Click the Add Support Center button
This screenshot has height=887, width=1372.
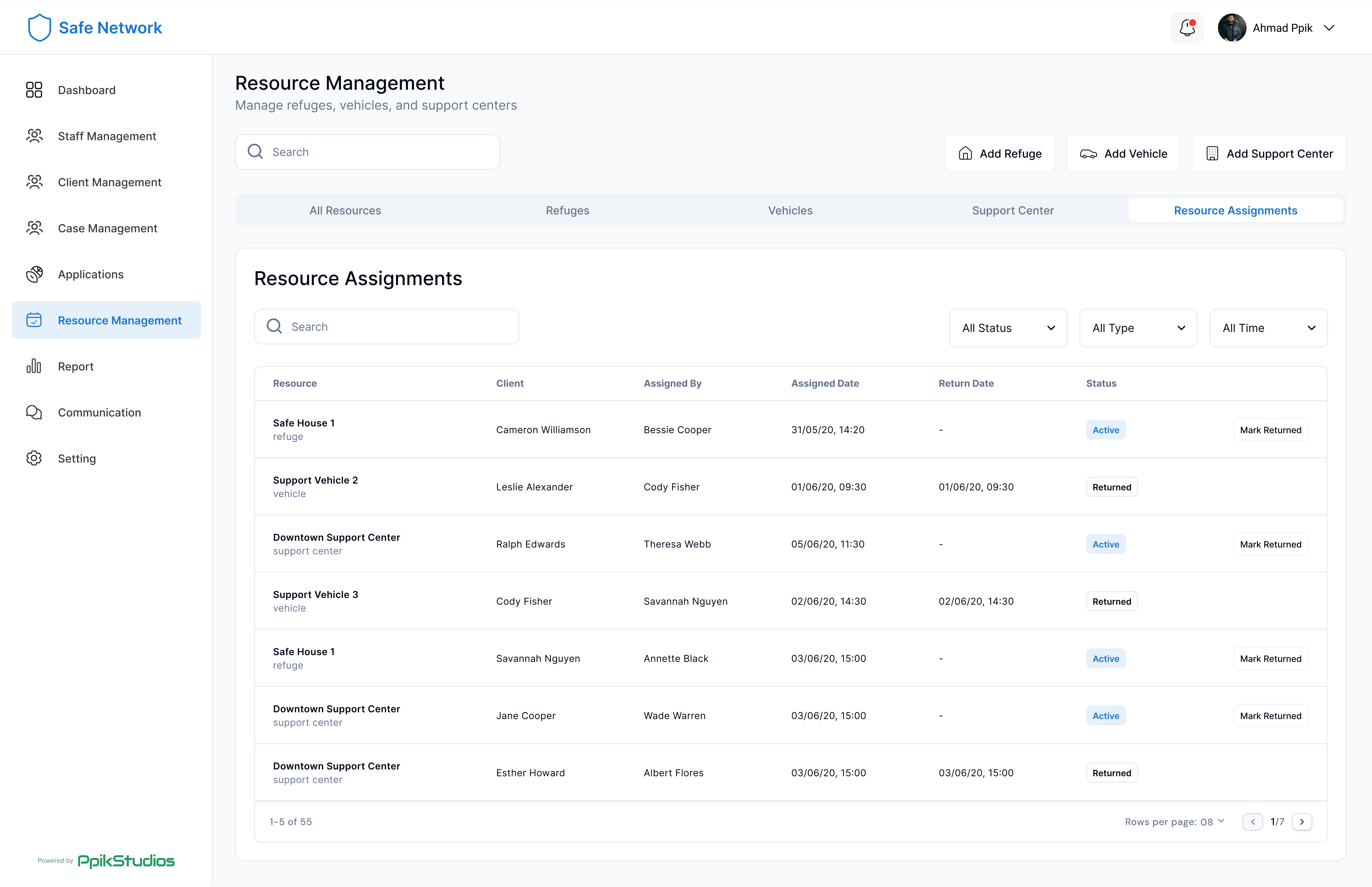click(x=1269, y=153)
